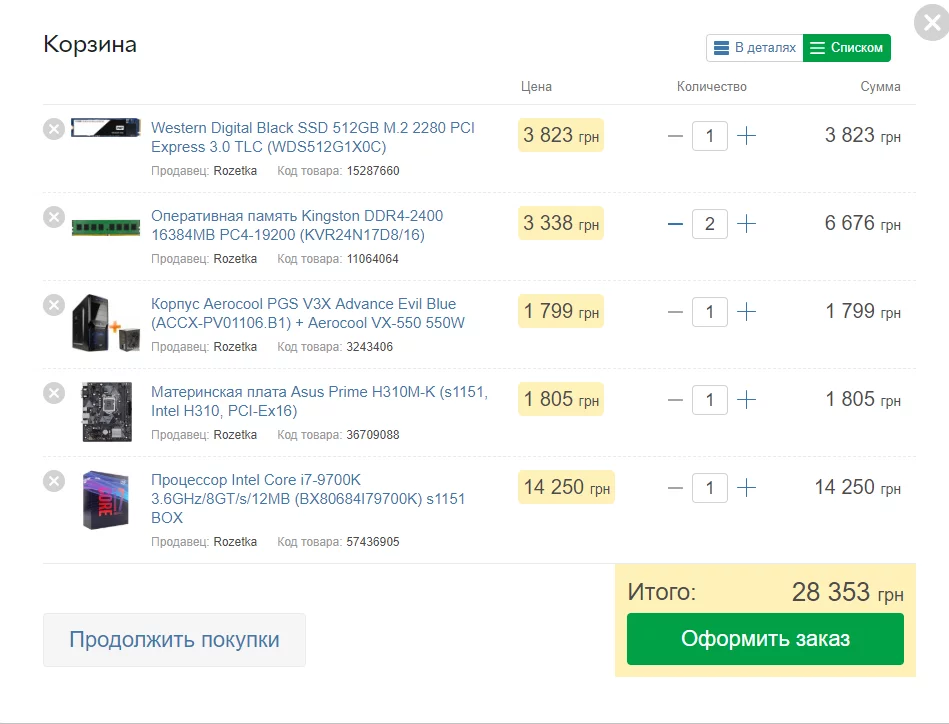Click product code 15287660

373,171
